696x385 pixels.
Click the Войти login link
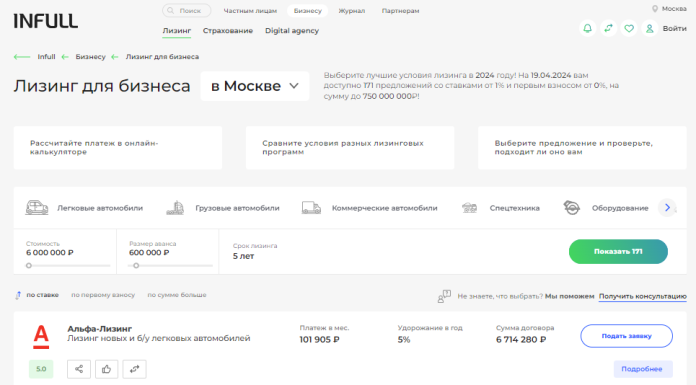(x=675, y=28)
